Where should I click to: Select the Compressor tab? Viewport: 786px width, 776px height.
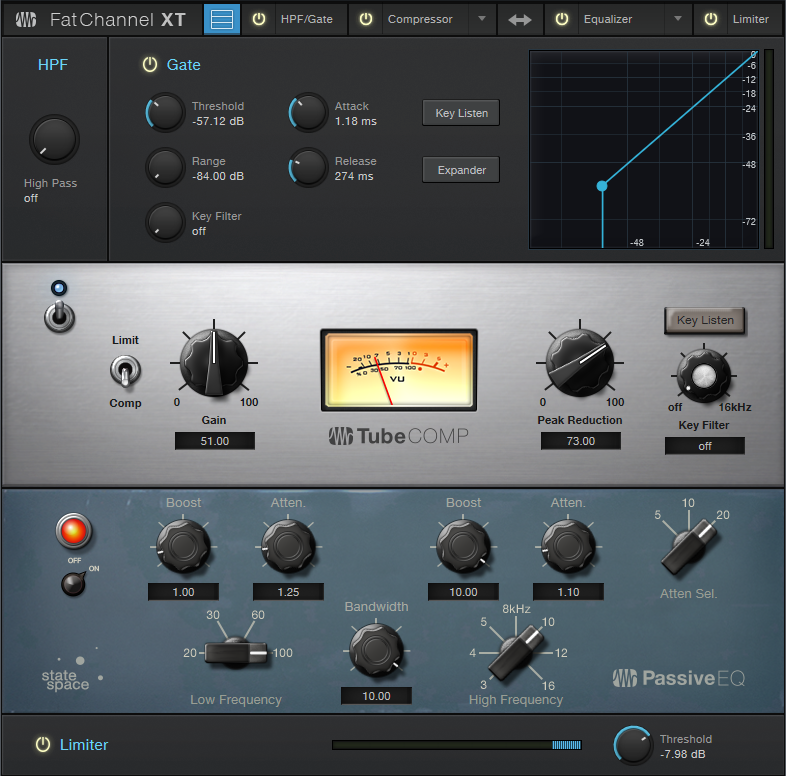420,19
